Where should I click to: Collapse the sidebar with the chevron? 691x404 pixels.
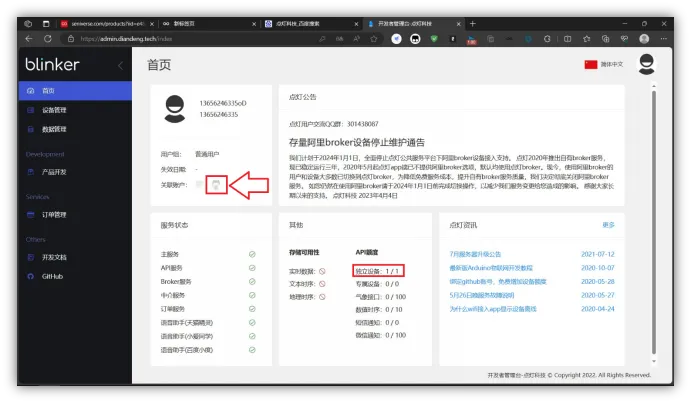tap(120, 66)
